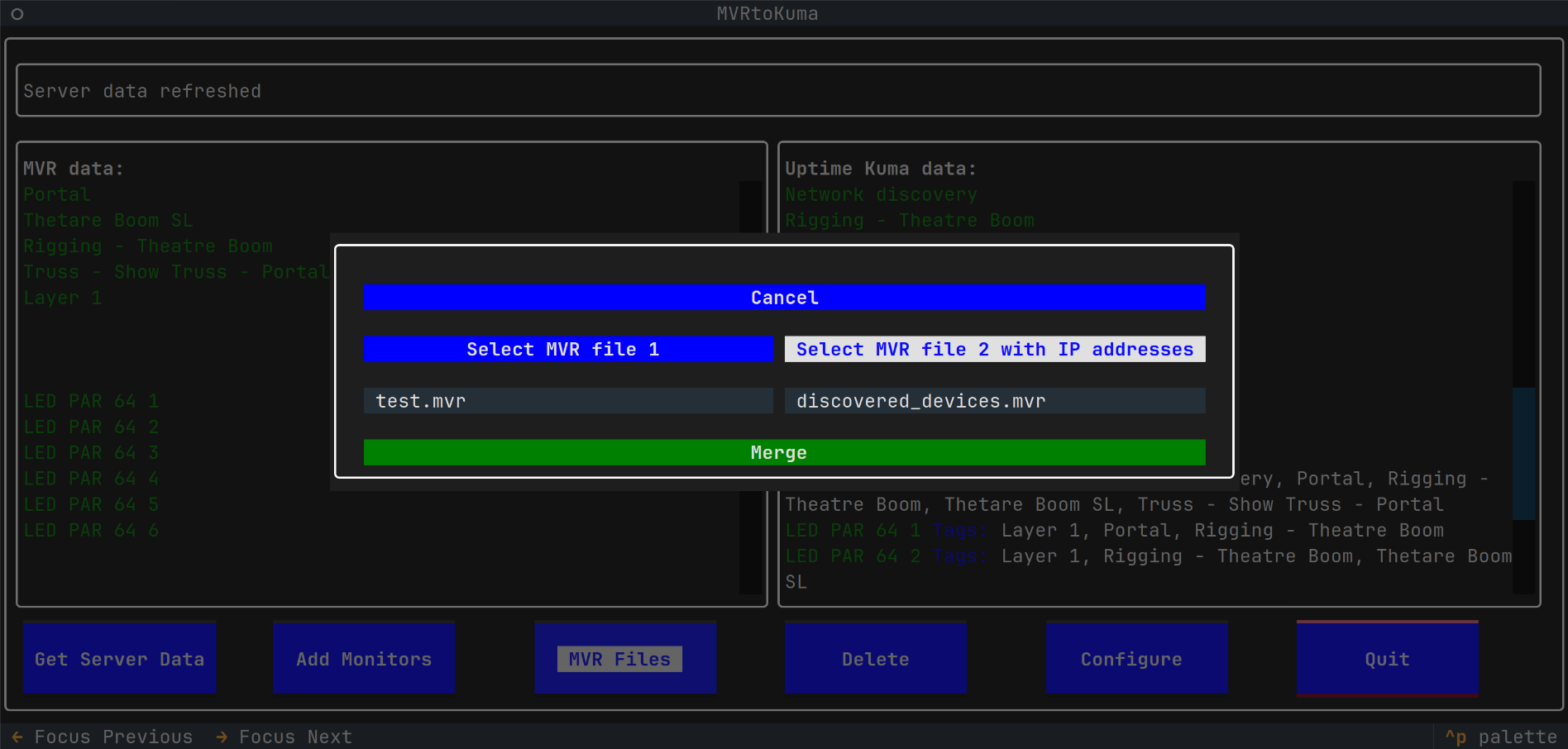
Task: Select Network discovery in Uptime Kuma data
Action: point(881,194)
